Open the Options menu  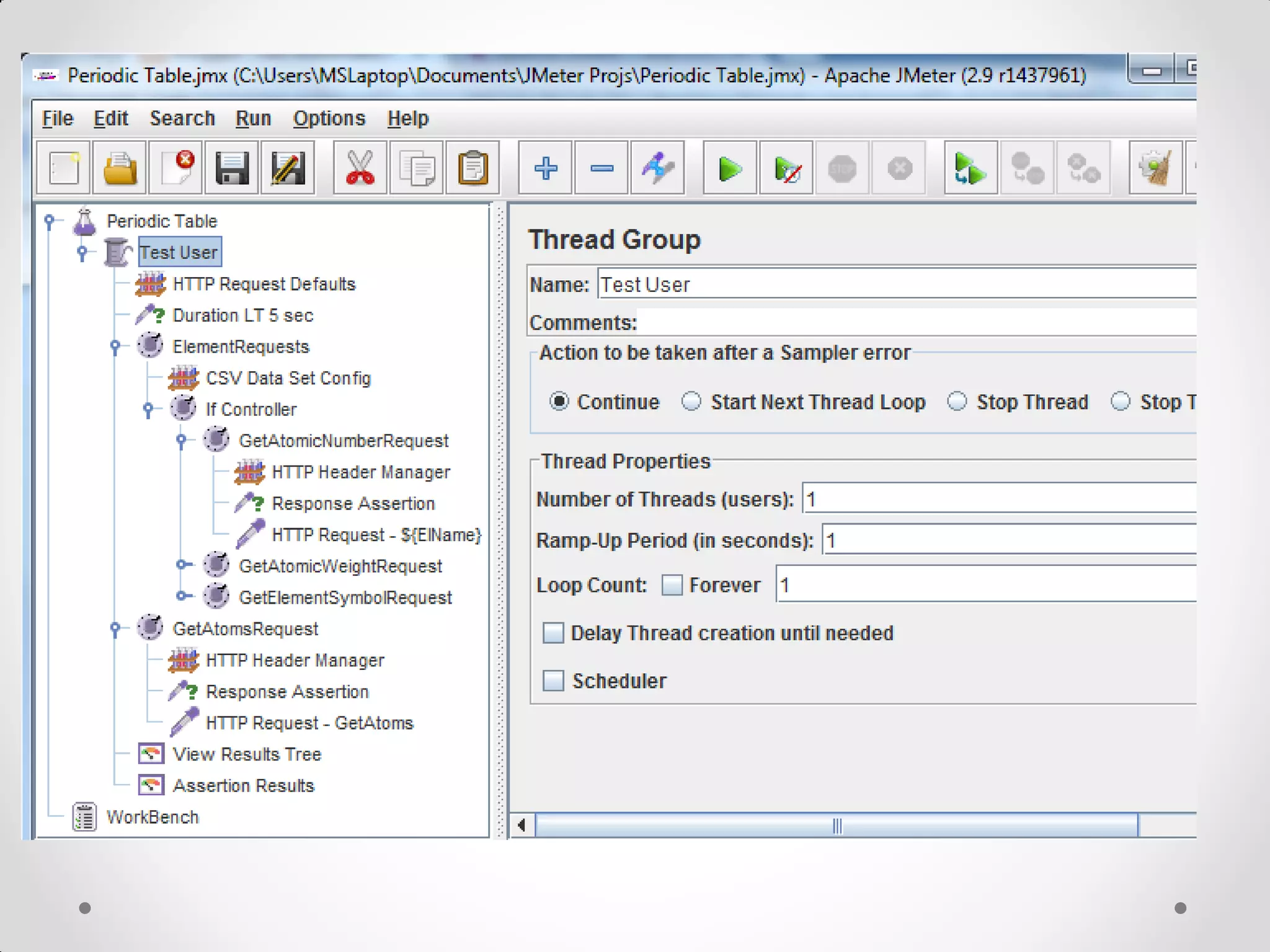click(x=329, y=118)
